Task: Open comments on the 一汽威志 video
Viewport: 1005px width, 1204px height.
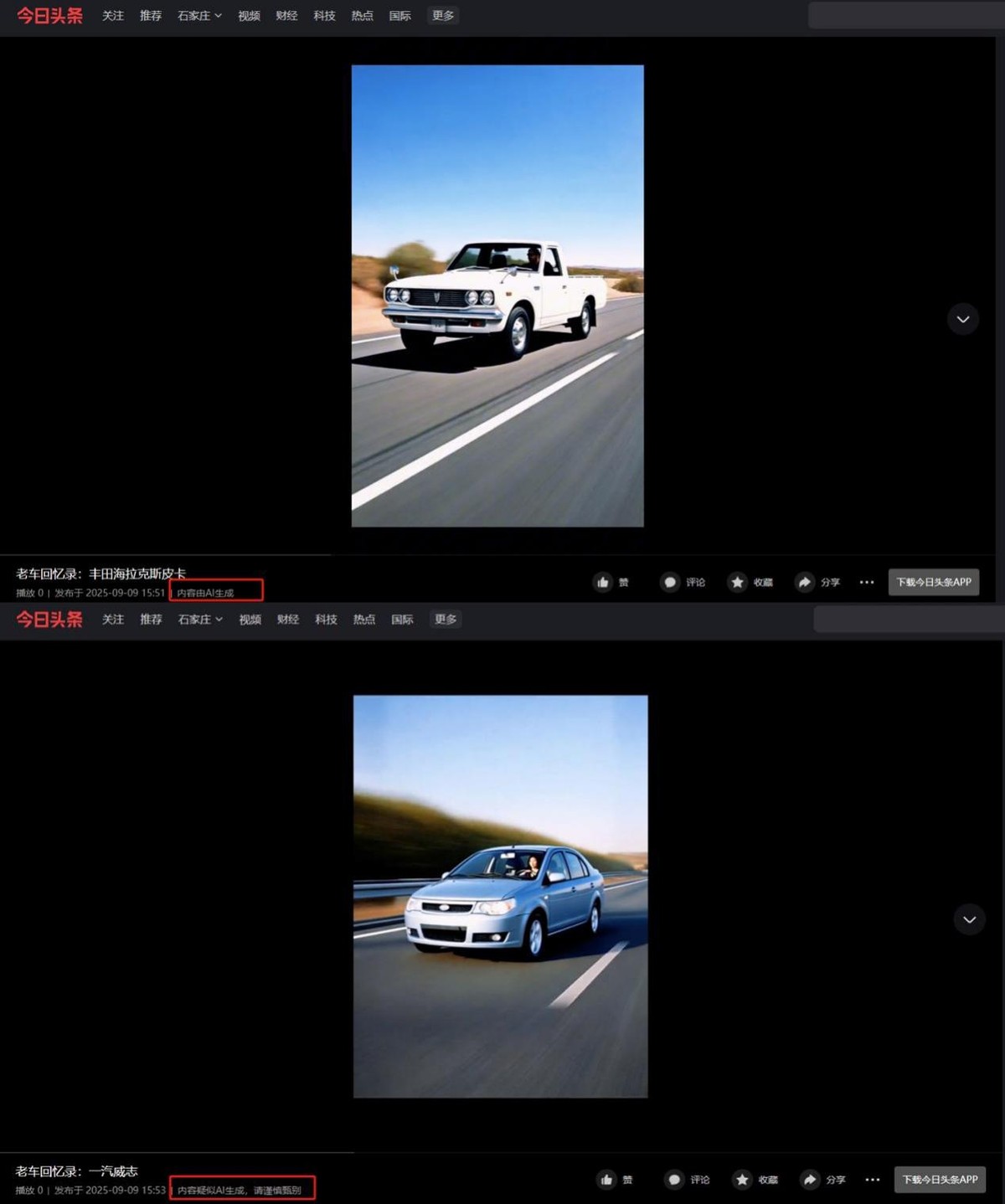Action: [x=674, y=1180]
